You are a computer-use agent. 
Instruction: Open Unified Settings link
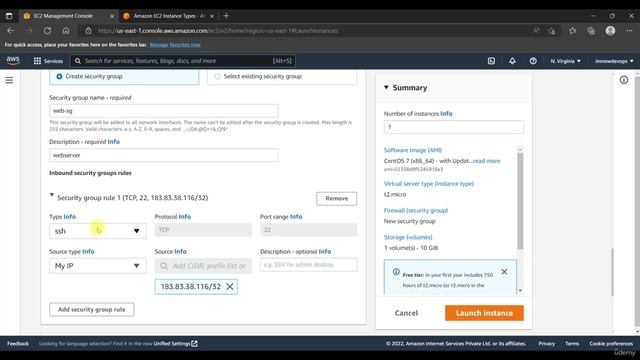[172, 344]
